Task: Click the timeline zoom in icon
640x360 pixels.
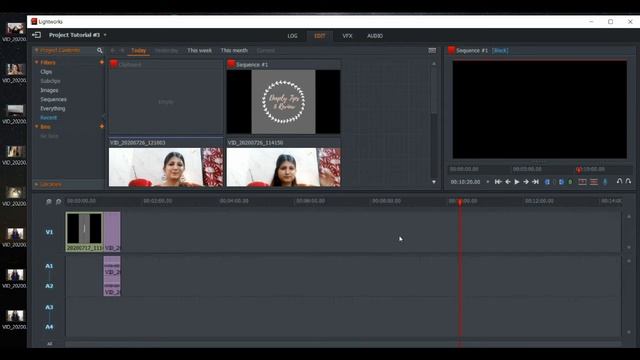Action: pyautogui.click(x=58, y=201)
